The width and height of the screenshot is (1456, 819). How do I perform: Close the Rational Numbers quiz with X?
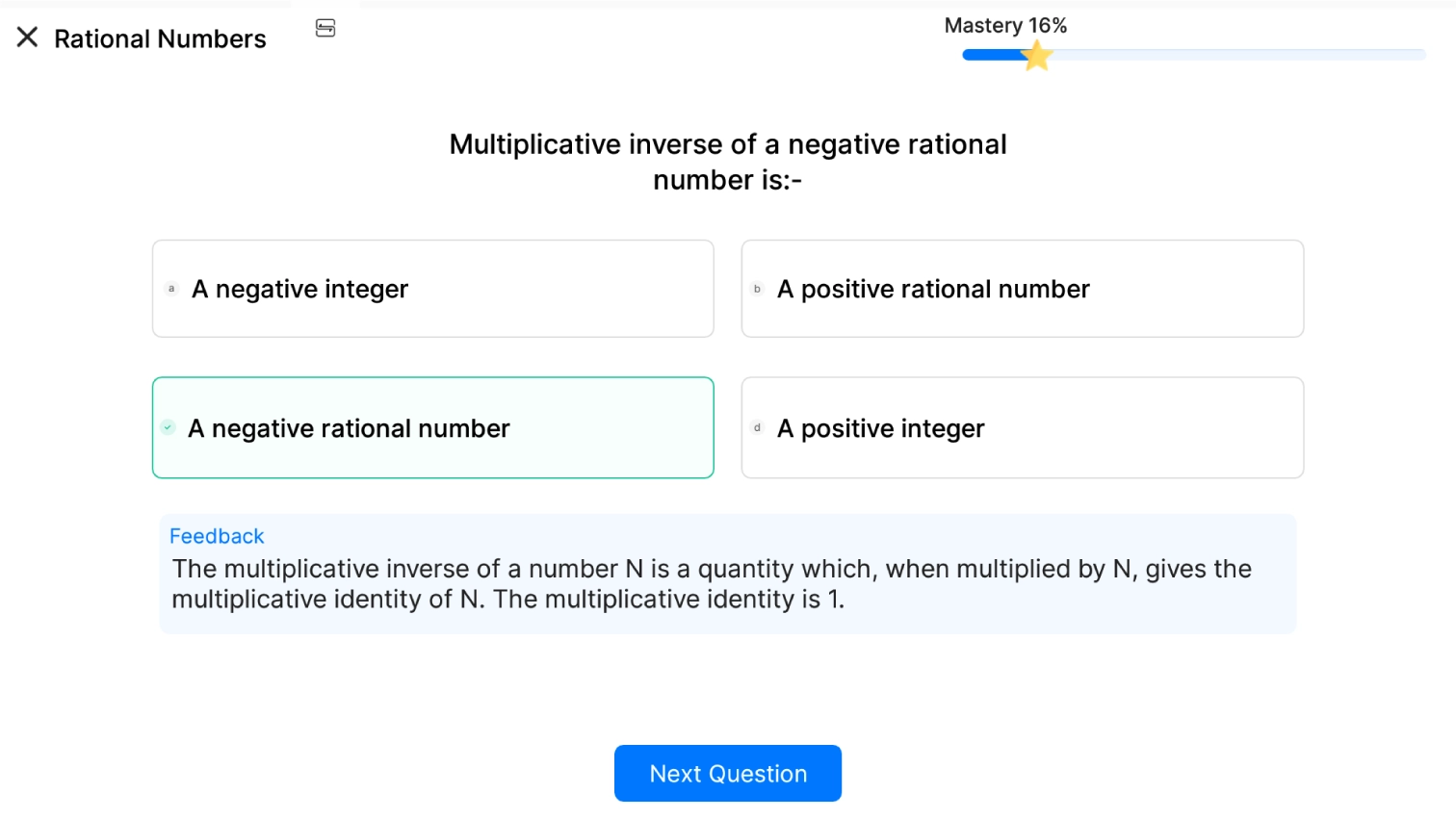tap(28, 38)
